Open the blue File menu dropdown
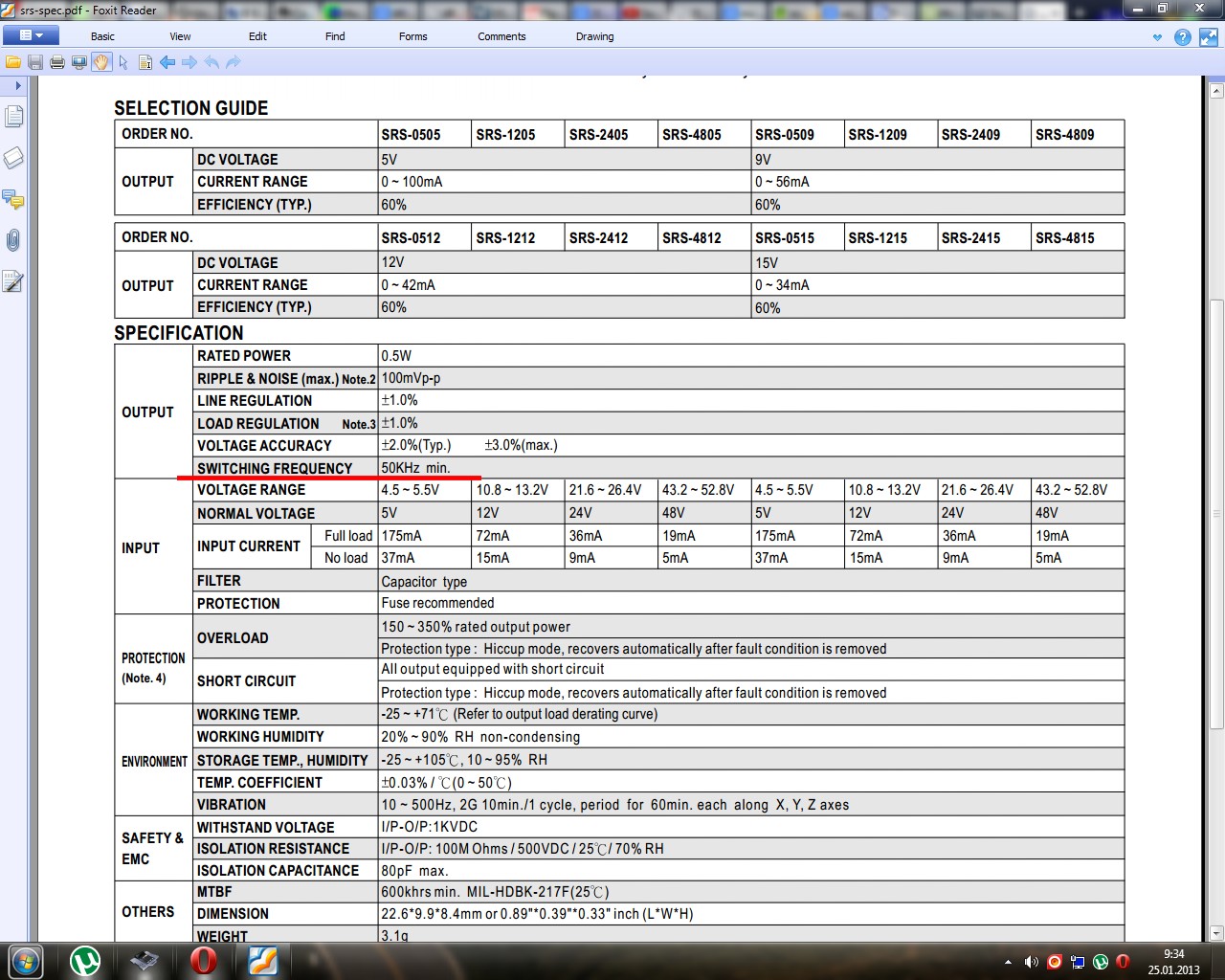1225x980 pixels. 31,35
